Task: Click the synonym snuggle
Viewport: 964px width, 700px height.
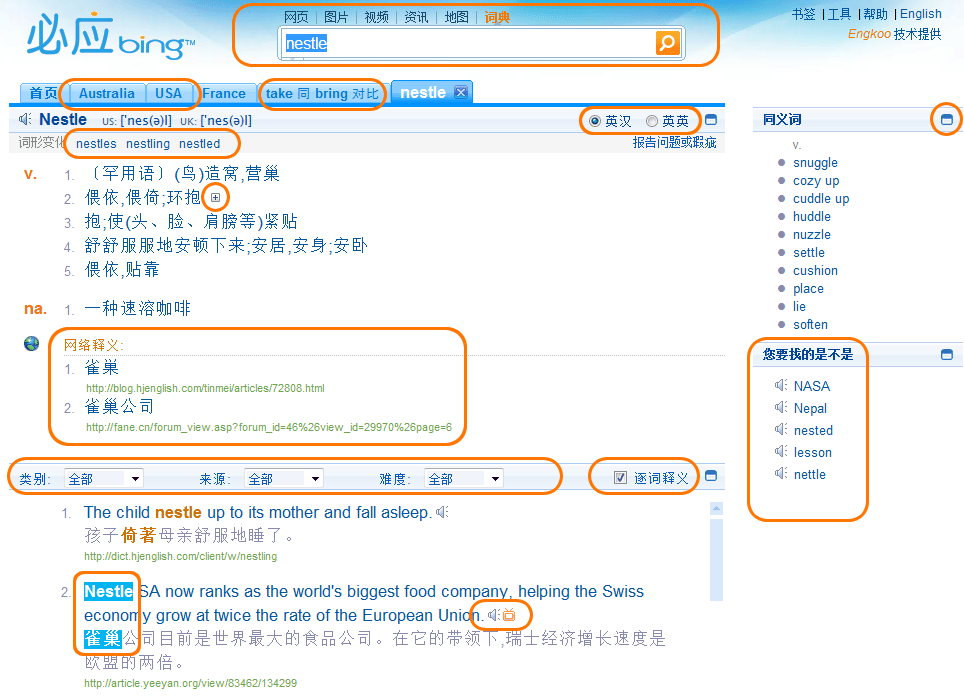Action: 815,163
